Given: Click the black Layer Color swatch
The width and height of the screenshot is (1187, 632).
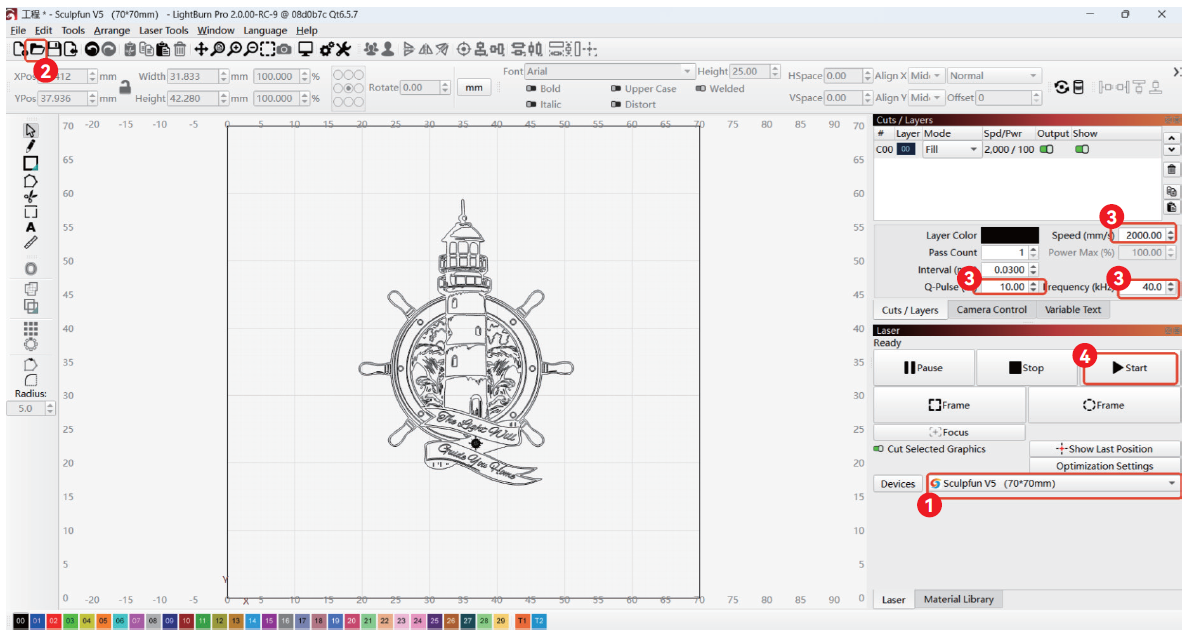Looking at the screenshot, I should pyautogui.click(x=1010, y=235).
